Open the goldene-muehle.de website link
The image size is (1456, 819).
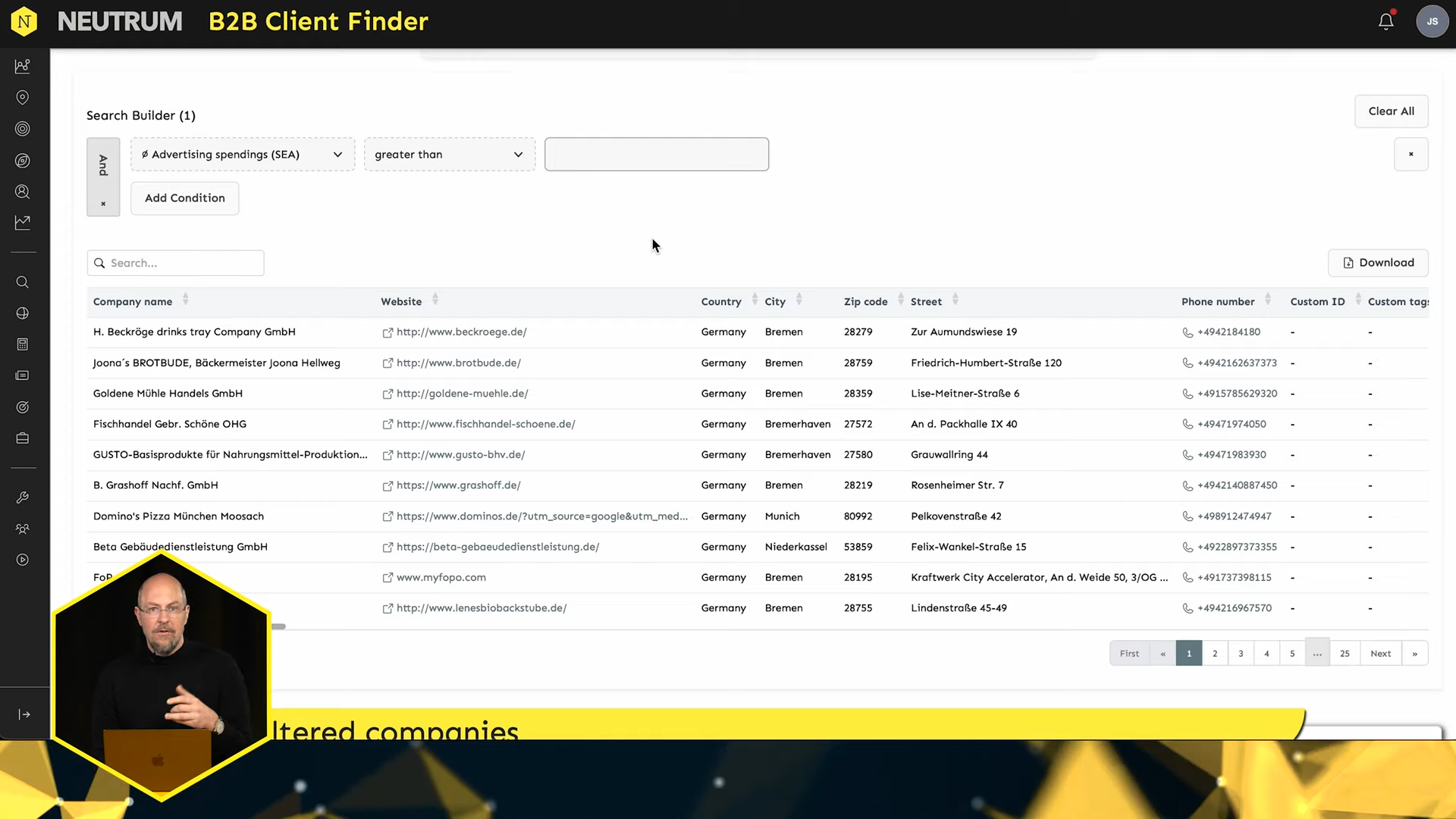tap(462, 394)
